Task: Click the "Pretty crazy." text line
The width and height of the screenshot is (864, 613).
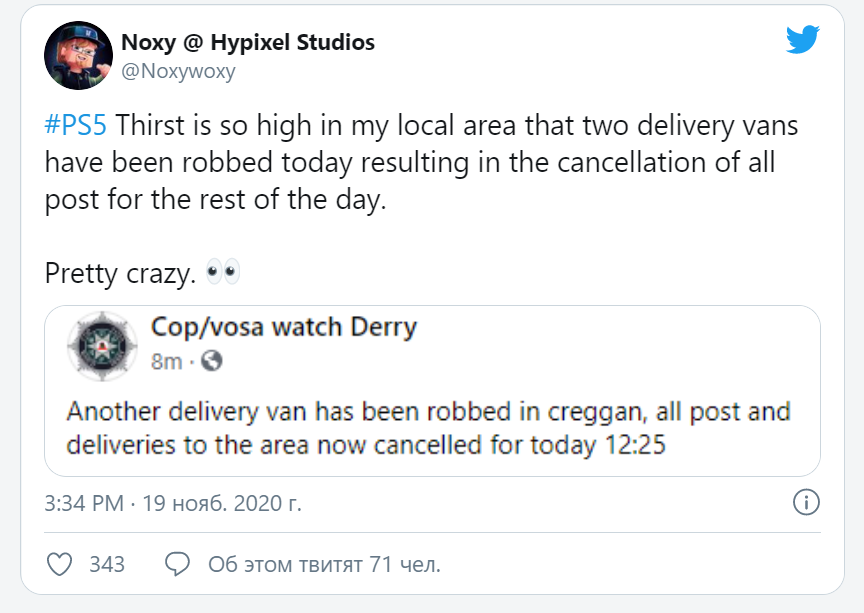Action: [x=120, y=272]
